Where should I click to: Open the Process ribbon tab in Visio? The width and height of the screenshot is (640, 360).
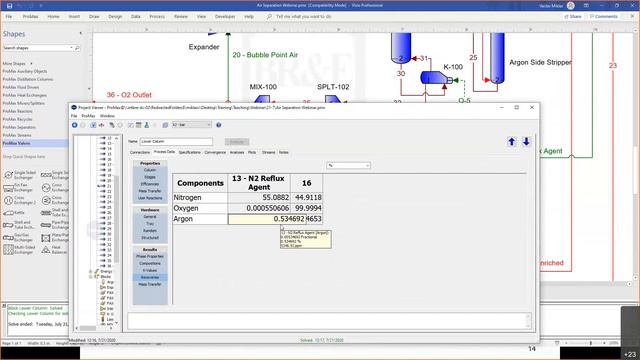click(157, 16)
